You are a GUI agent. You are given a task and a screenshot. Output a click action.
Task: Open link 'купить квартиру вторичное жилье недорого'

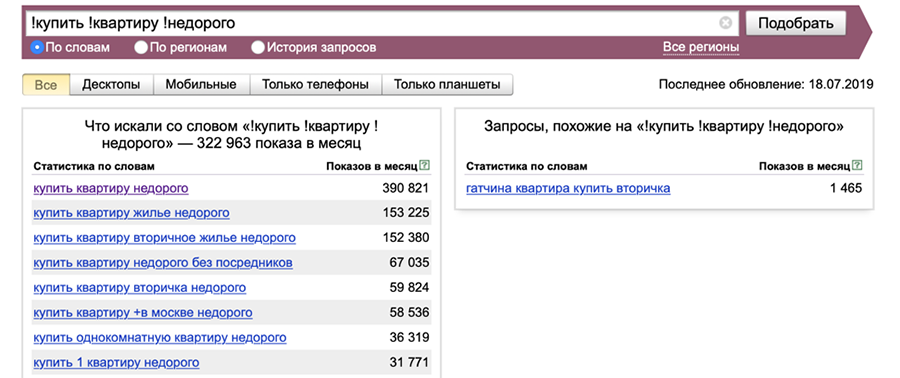[x=165, y=237]
